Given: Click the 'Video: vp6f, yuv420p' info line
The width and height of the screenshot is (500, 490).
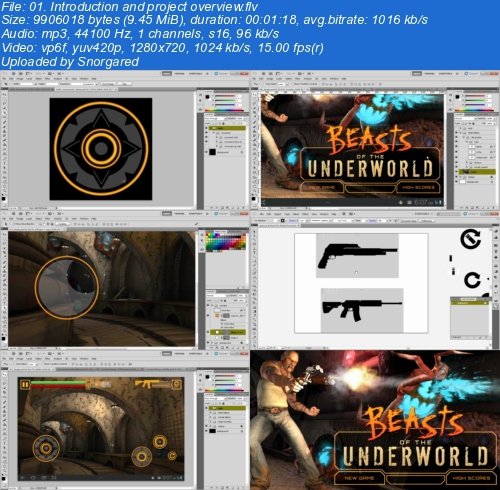Looking at the screenshot, I should pyautogui.click(x=162, y=48).
